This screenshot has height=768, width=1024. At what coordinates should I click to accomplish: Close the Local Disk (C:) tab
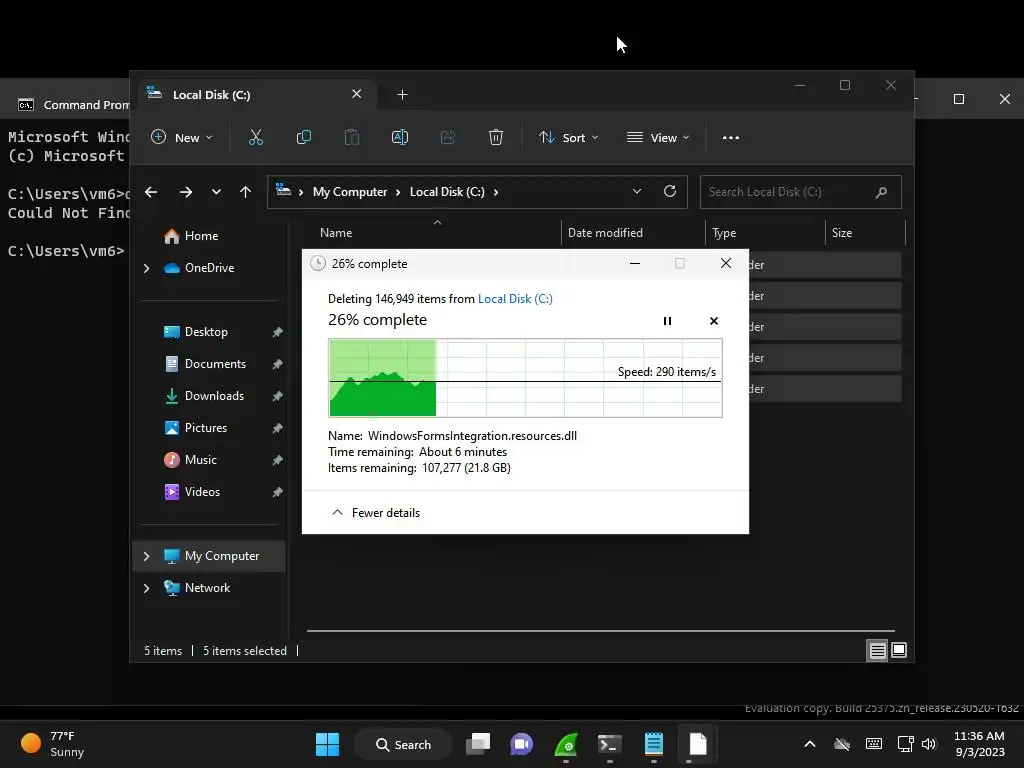coord(357,94)
